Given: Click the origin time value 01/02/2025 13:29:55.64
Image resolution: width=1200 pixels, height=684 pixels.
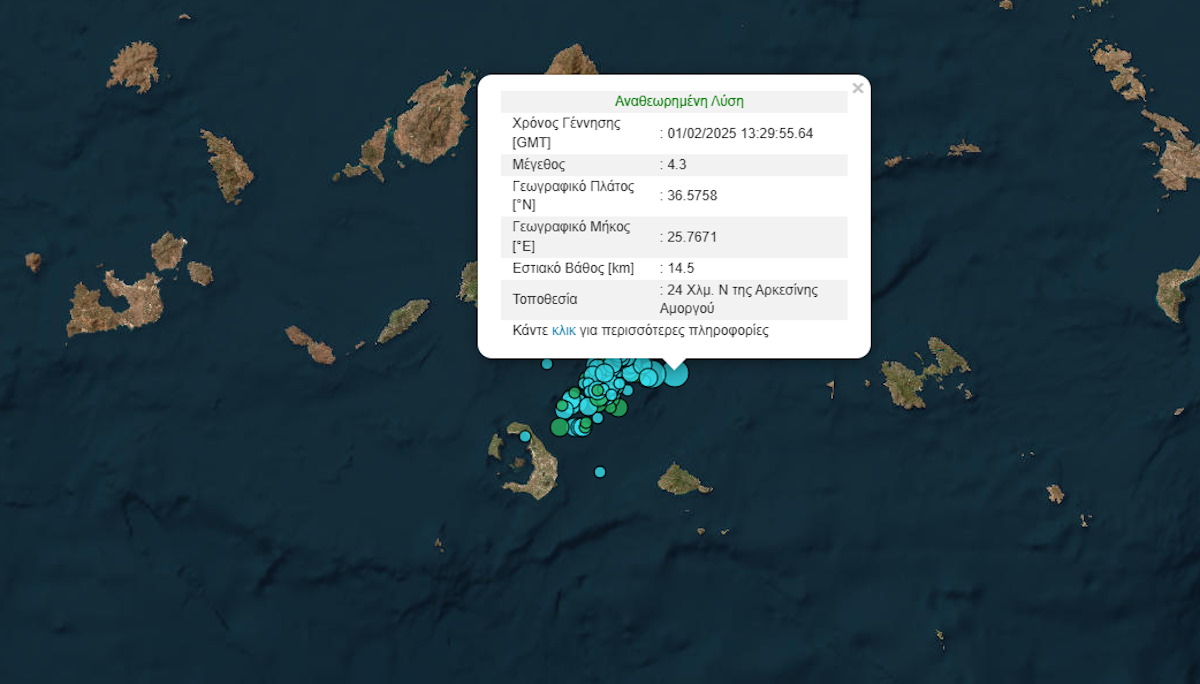Looking at the screenshot, I should pos(740,133).
